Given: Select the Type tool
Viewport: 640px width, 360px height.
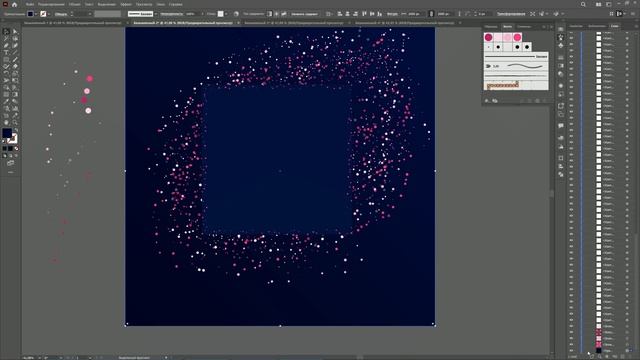Looking at the screenshot, I should coord(6,52).
